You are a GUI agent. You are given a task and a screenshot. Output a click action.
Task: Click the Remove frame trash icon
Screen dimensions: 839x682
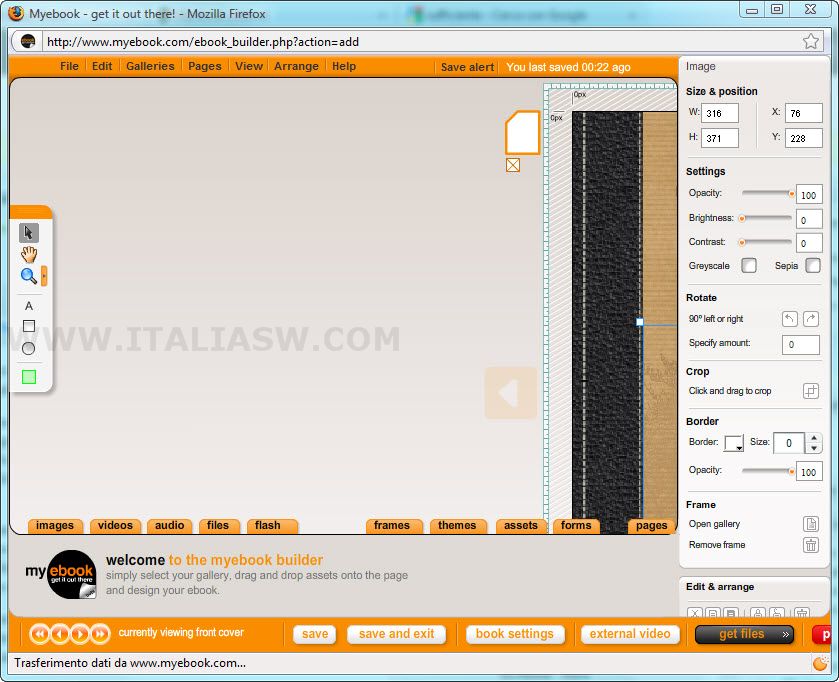click(811, 545)
